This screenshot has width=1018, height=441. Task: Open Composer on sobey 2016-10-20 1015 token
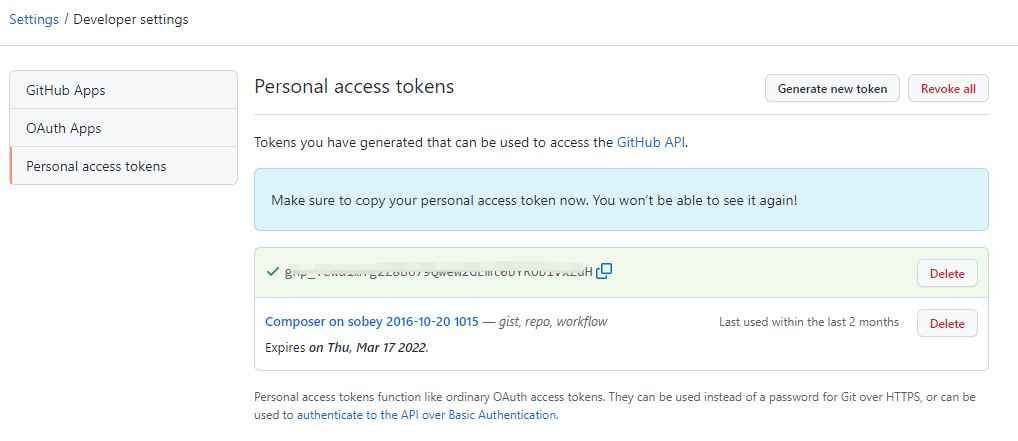372,322
